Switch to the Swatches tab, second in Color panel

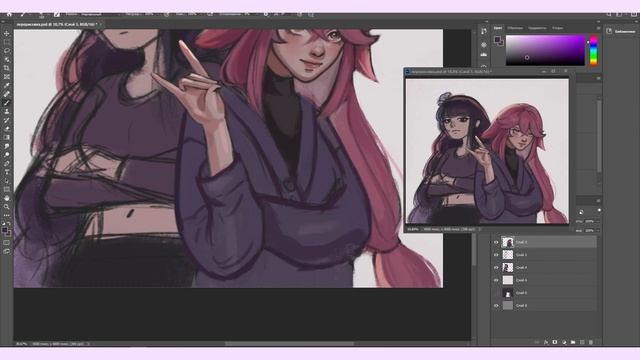tap(515, 28)
